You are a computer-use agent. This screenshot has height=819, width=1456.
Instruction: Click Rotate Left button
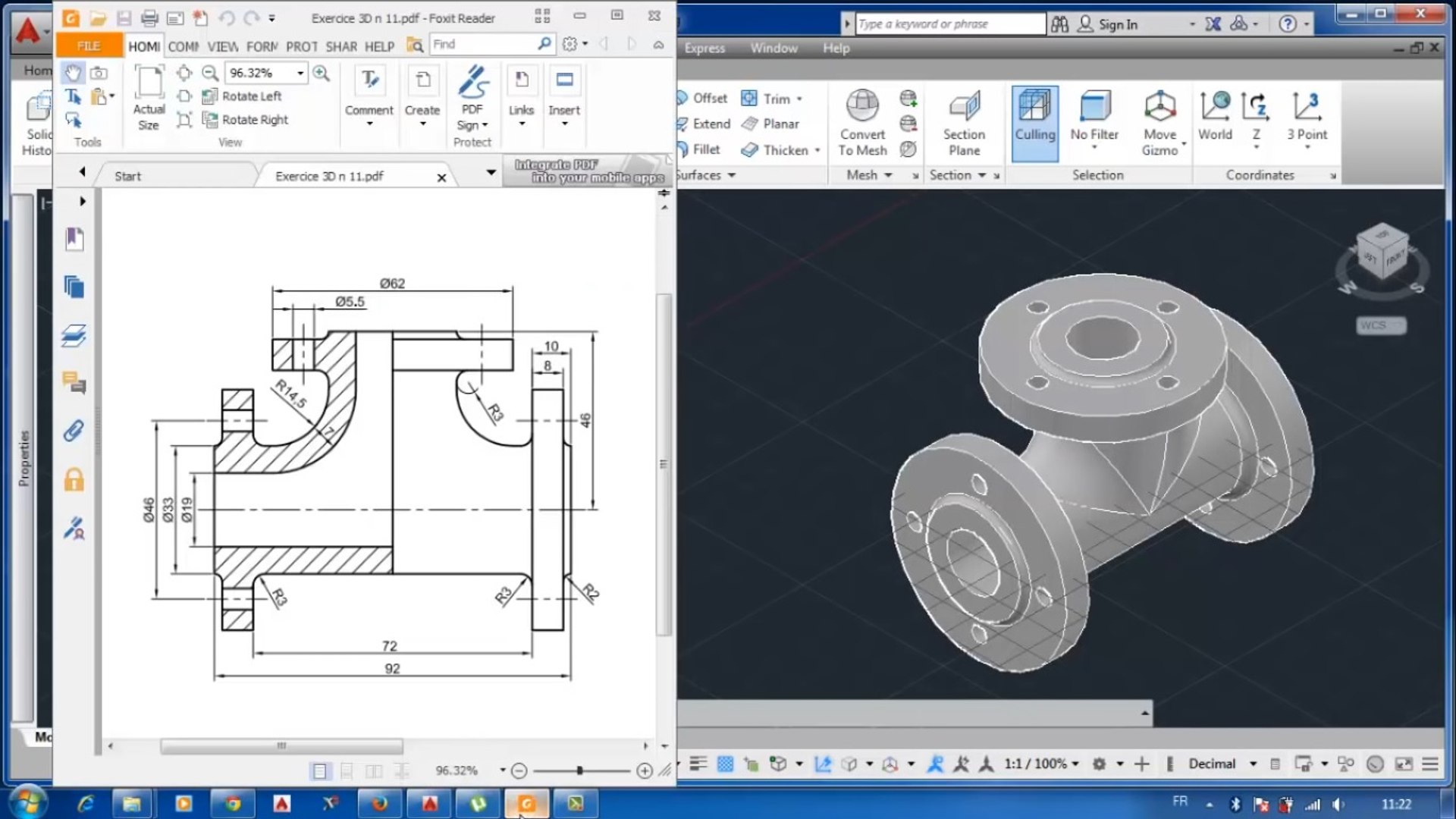[x=242, y=96]
